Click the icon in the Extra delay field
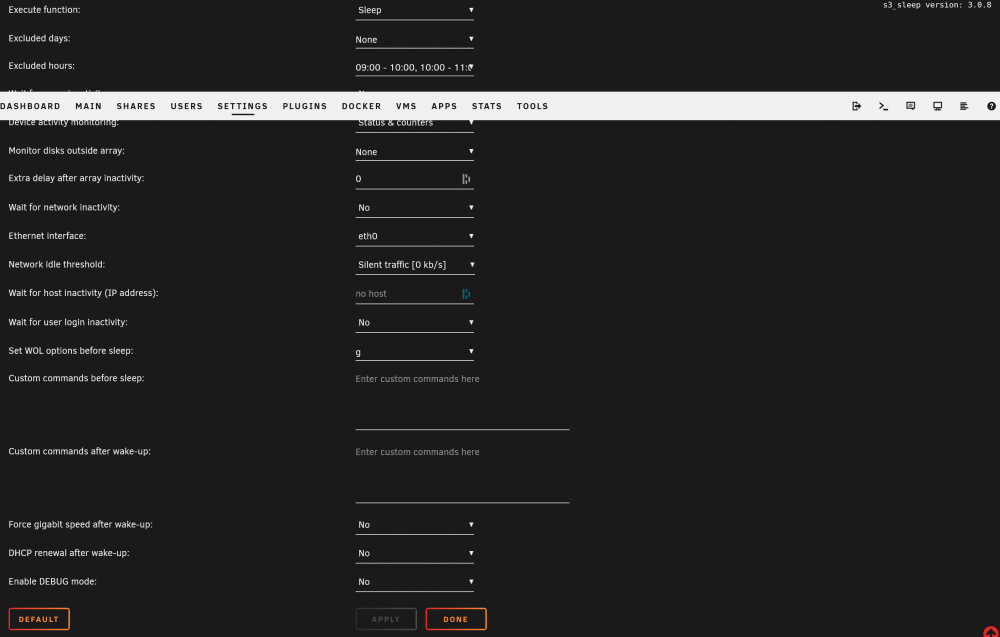Viewport: 1000px width, 637px height. (466, 179)
